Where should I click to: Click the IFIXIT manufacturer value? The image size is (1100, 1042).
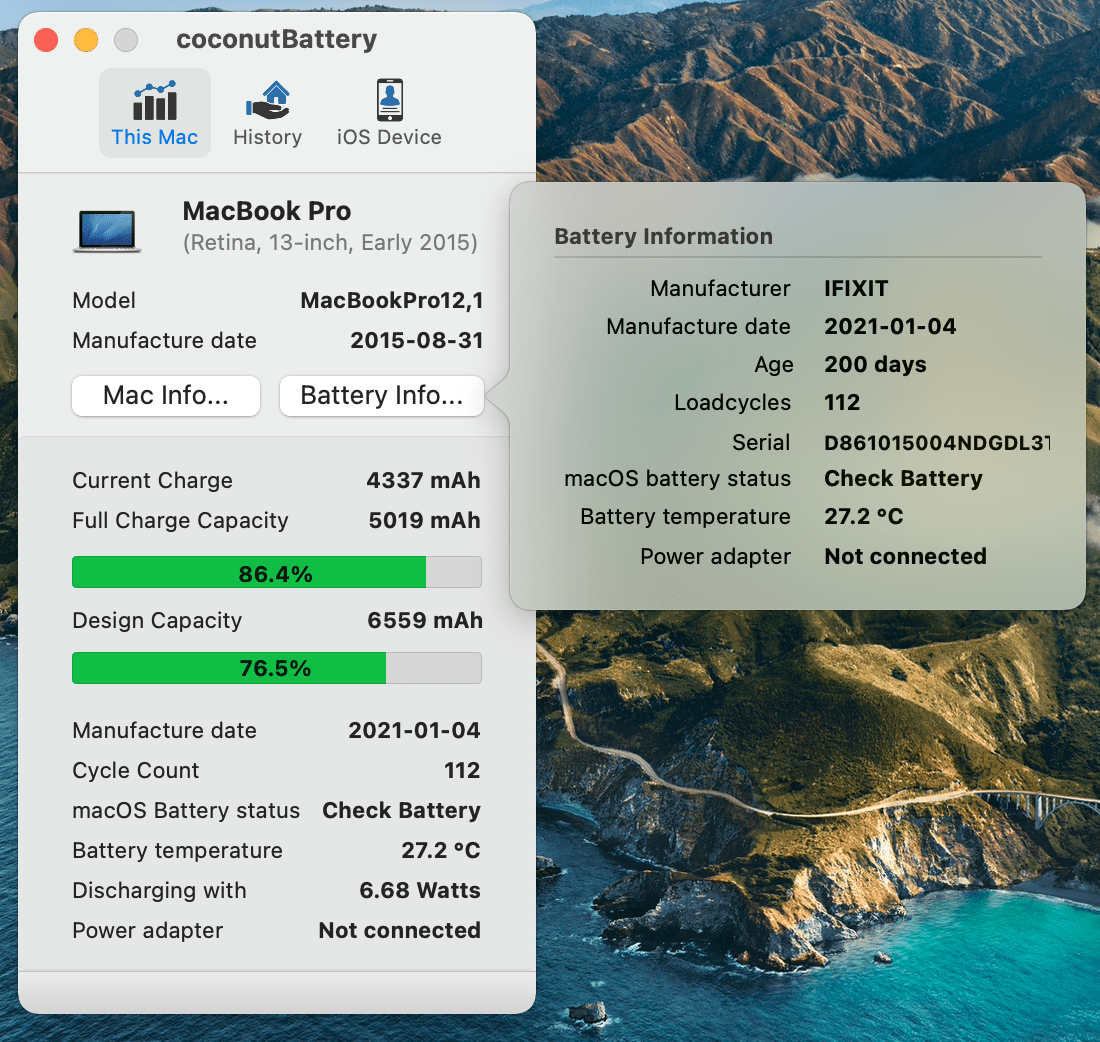[x=856, y=288]
